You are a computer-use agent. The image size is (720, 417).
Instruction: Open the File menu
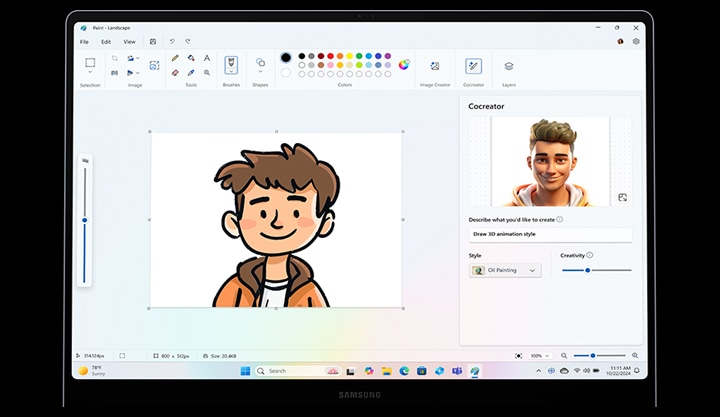tap(84, 42)
